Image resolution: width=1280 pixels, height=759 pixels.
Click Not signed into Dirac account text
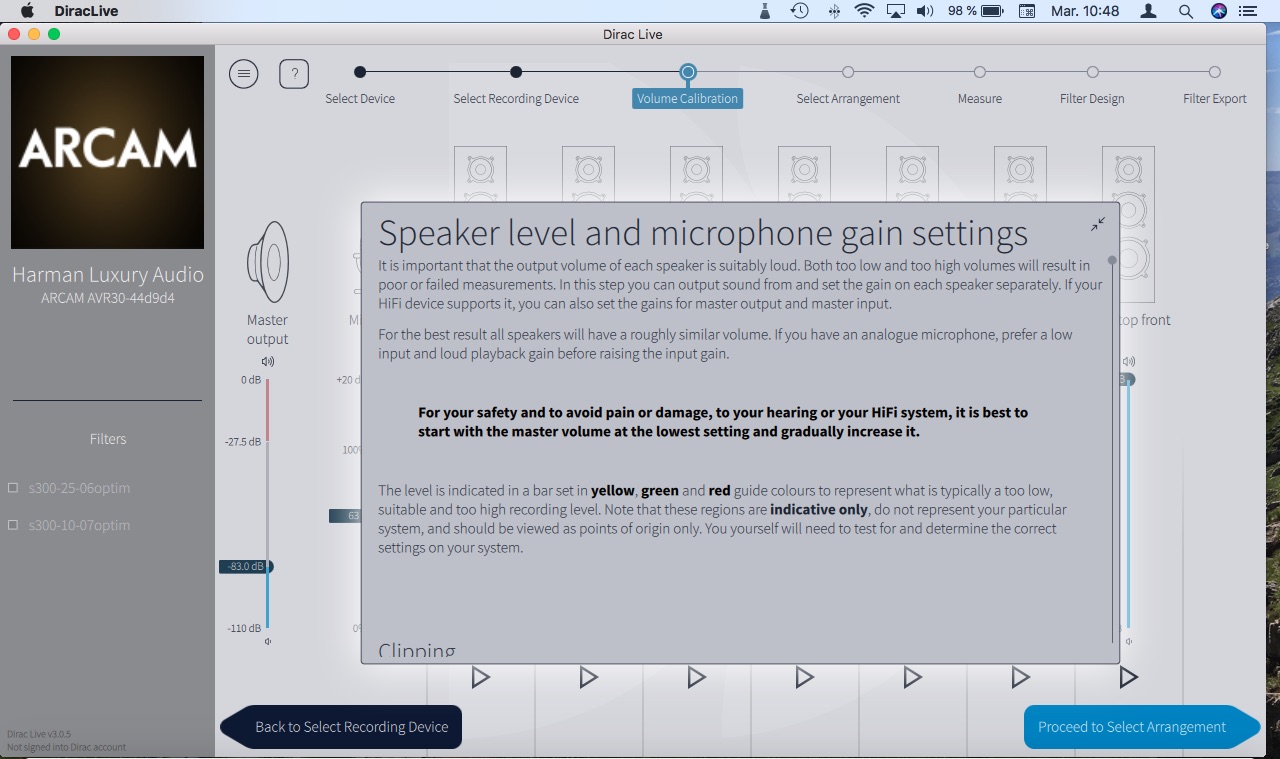click(66, 747)
